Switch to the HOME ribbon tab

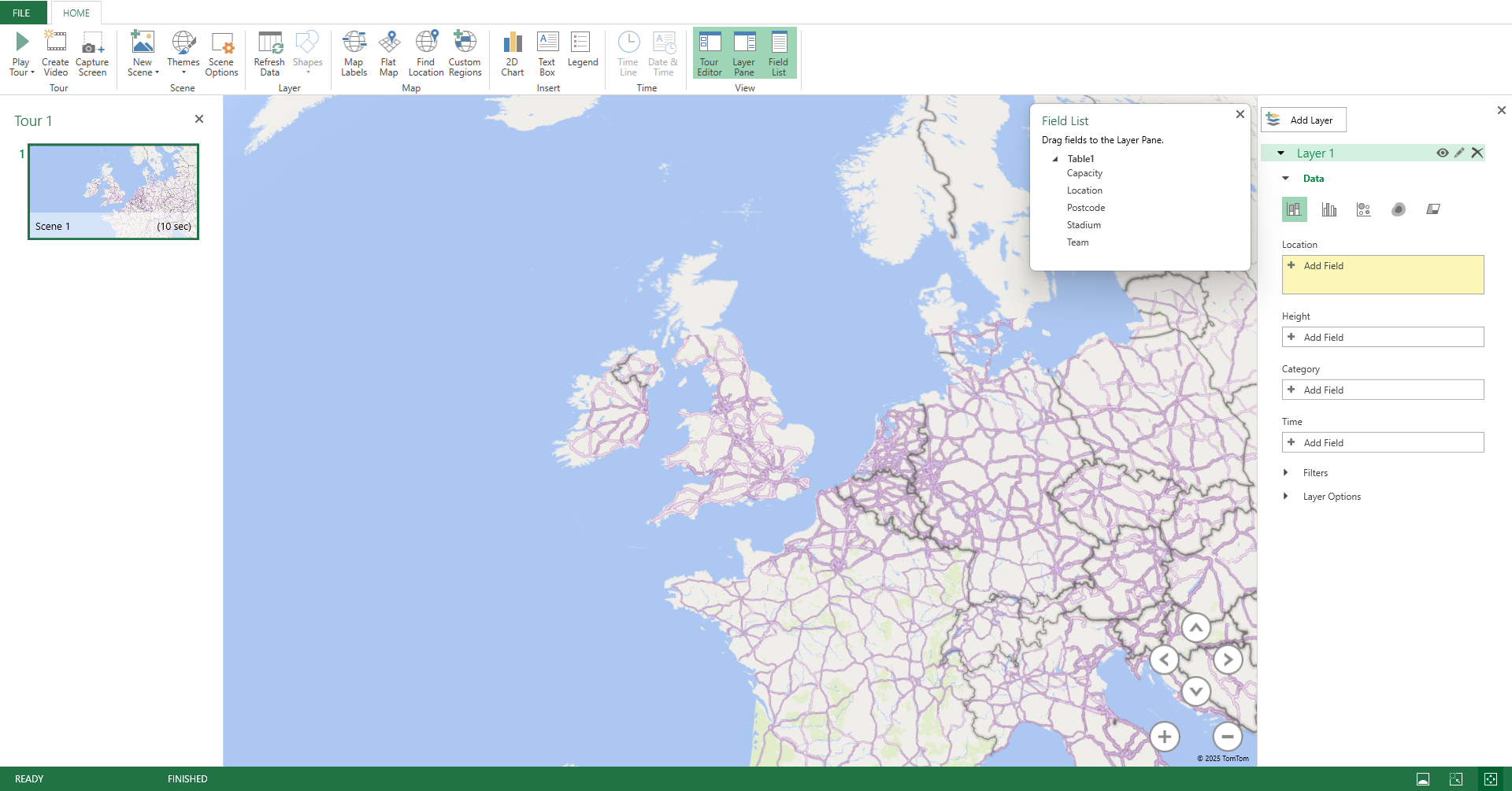[76, 13]
